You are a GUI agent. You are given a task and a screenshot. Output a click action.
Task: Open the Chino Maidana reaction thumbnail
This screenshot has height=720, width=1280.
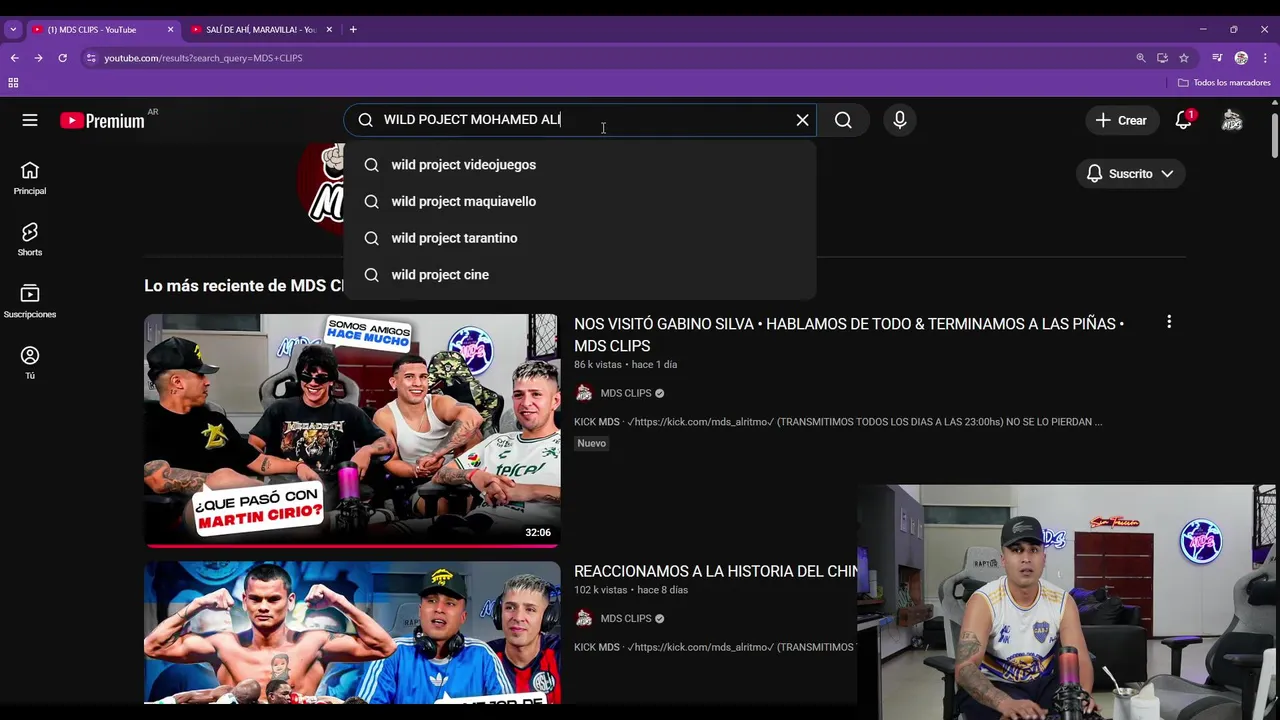point(352,632)
